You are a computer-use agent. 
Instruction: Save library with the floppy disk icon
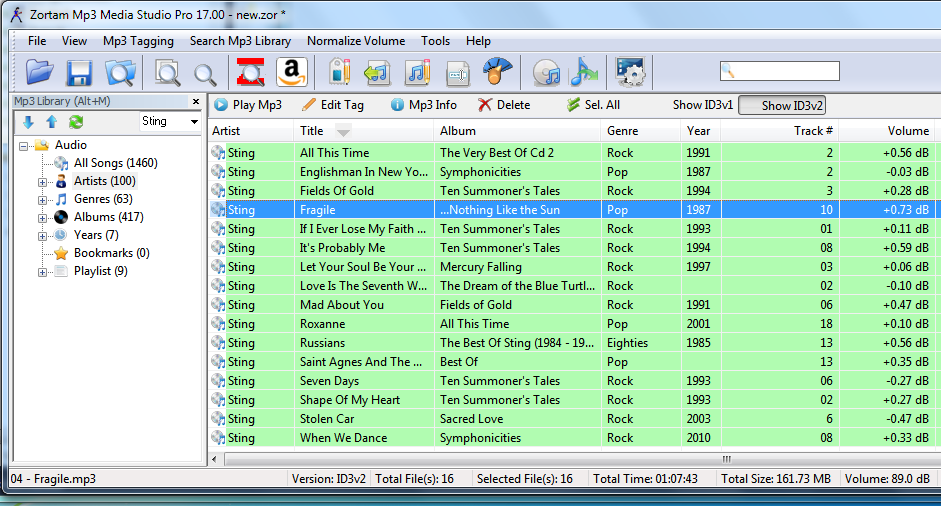[x=79, y=73]
